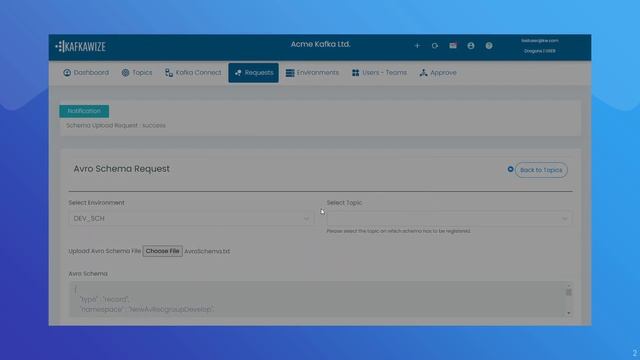Click the user email text in header
Screen dimensions: 640x360
540,41
